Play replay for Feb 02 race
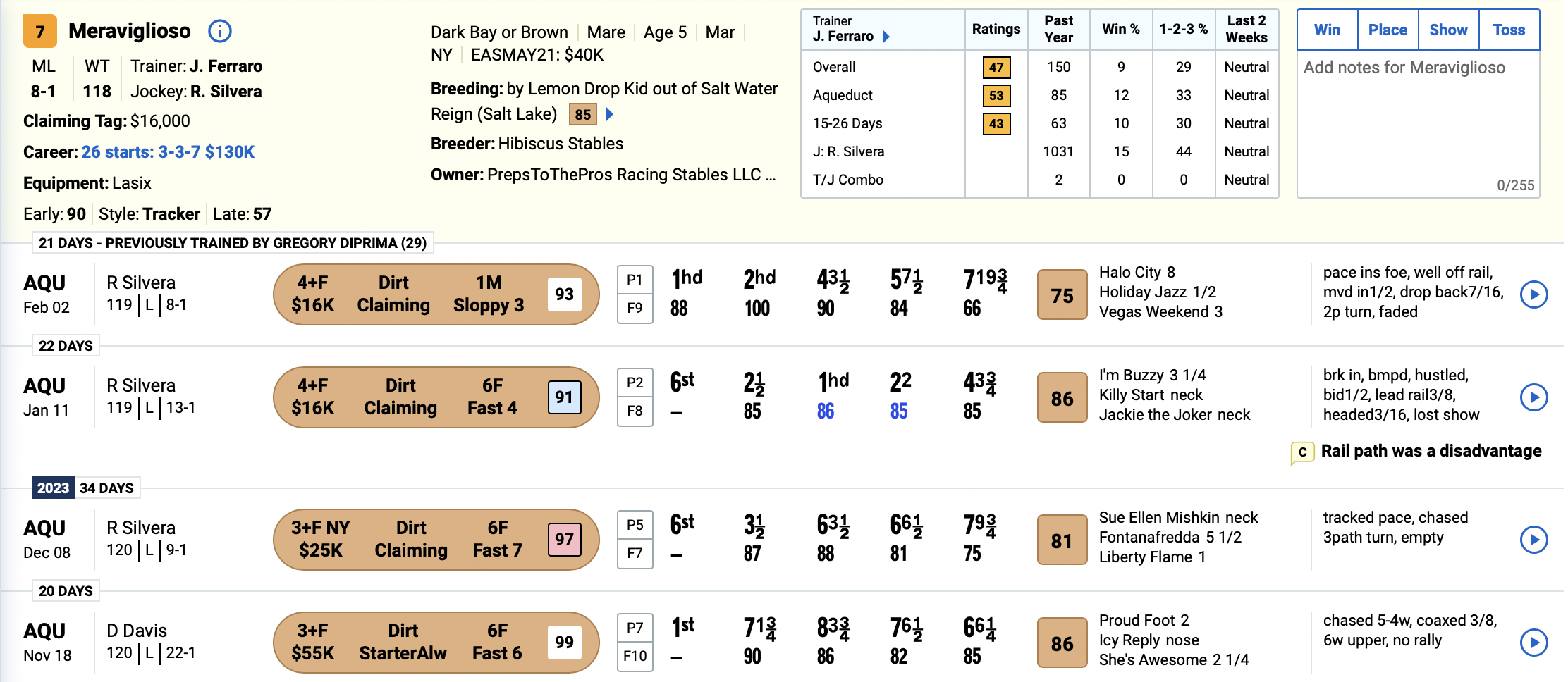 [1533, 294]
